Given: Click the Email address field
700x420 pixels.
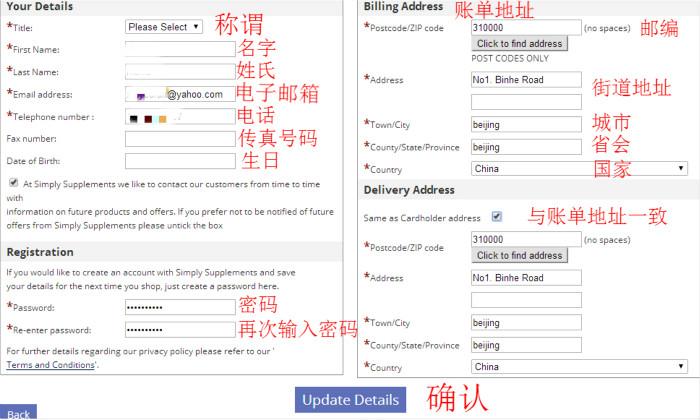Looking at the screenshot, I should tap(180, 94).
